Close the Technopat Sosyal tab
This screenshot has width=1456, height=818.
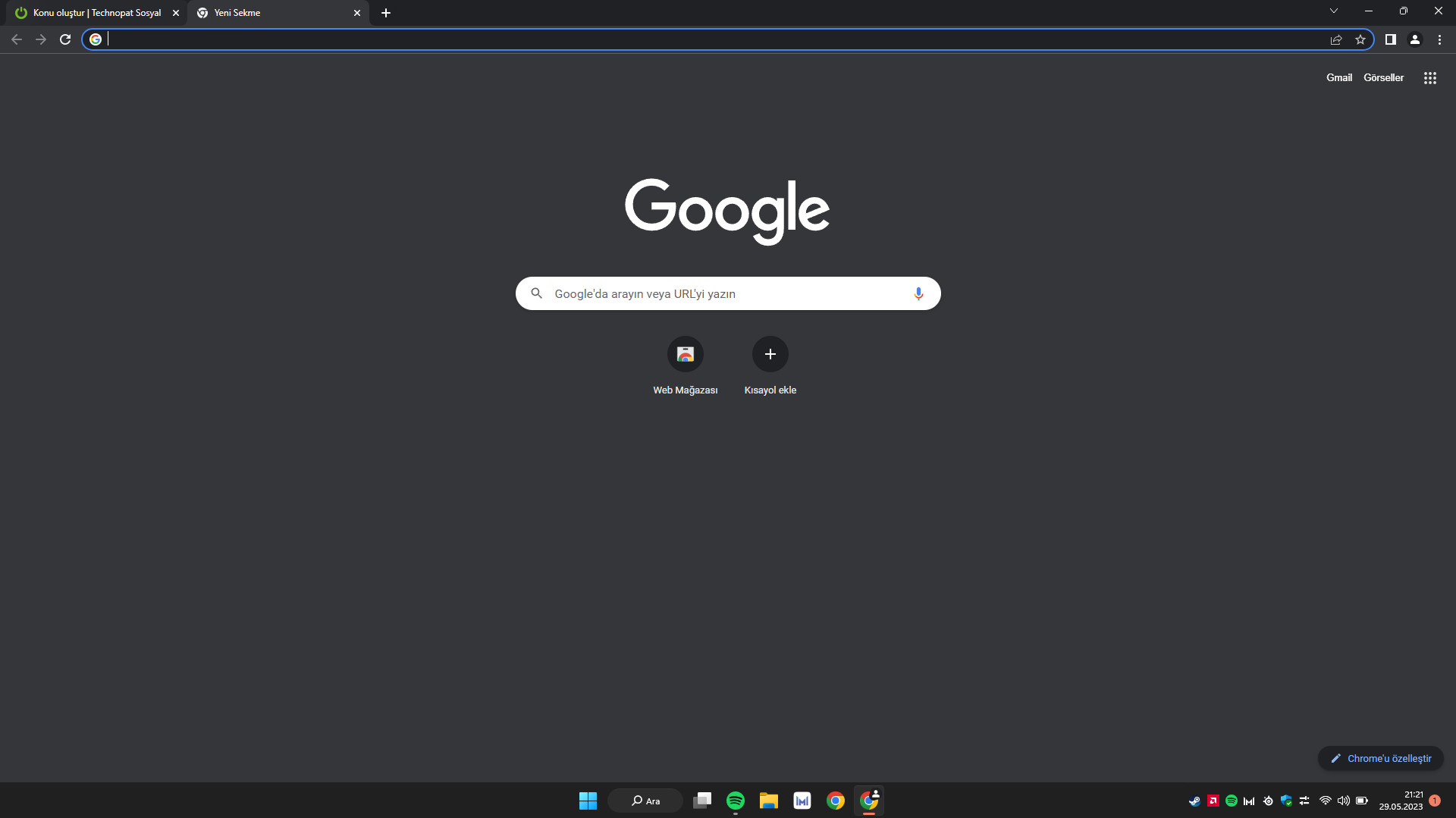[176, 13]
